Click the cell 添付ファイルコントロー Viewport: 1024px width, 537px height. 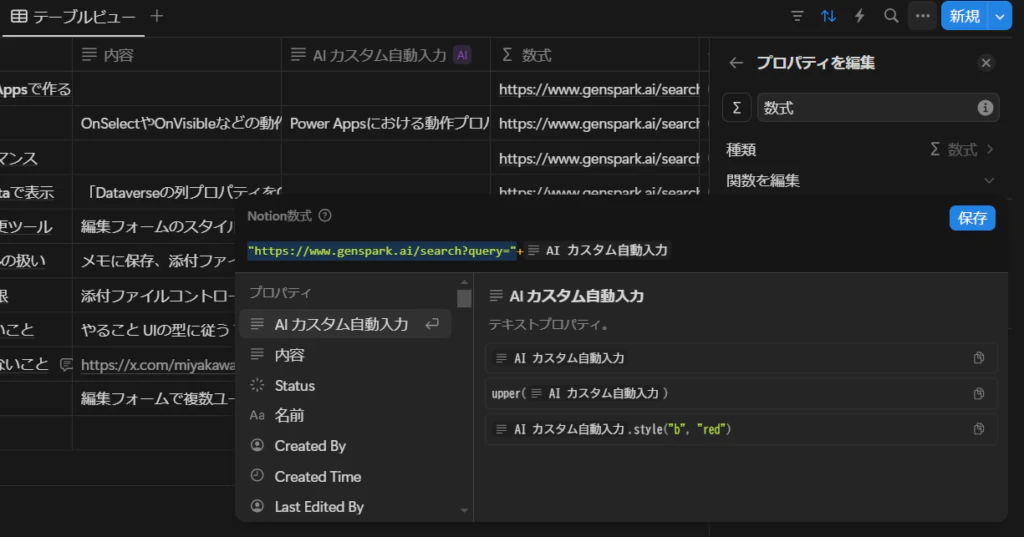(x=154, y=296)
